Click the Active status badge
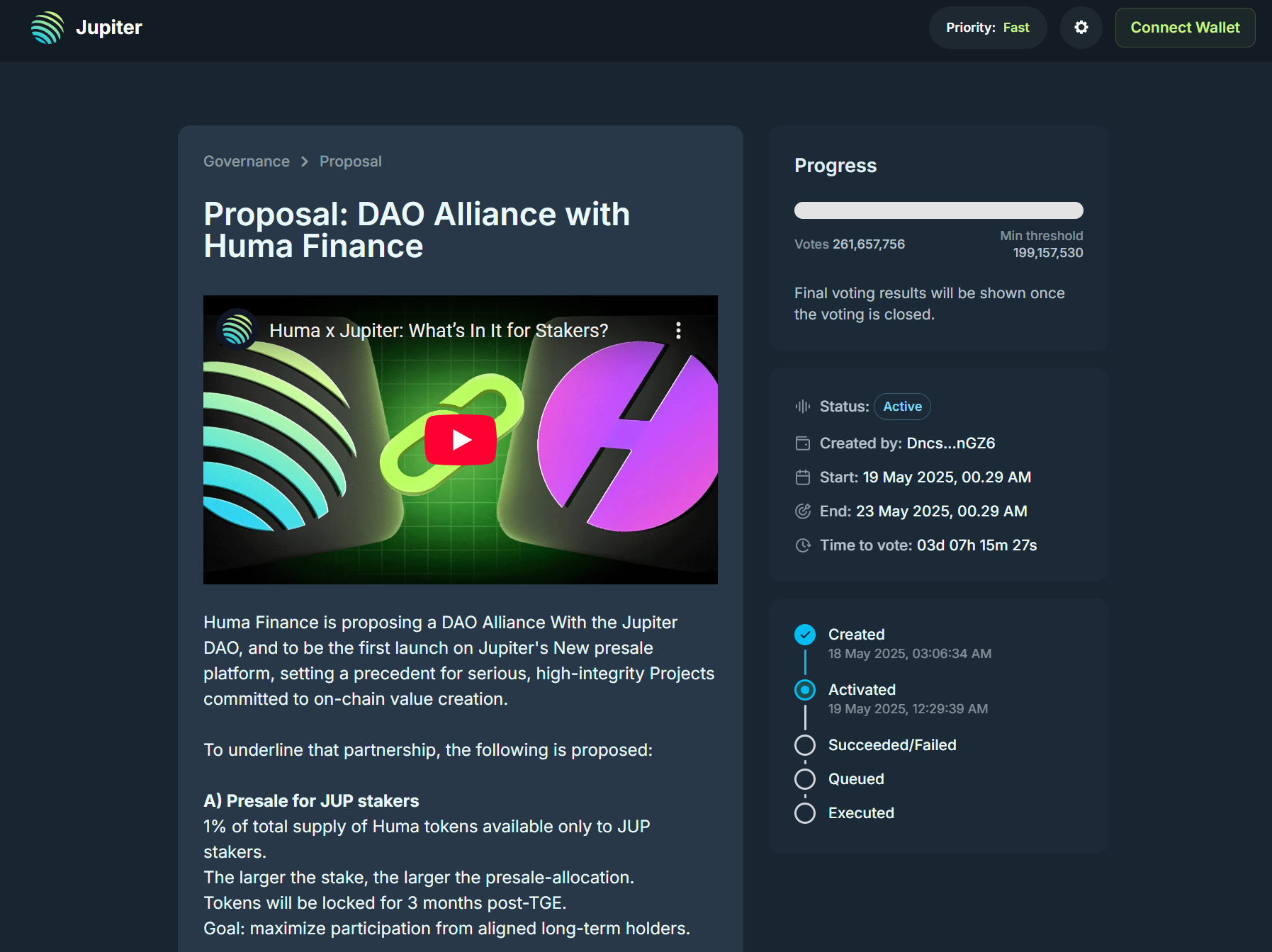This screenshot has height=952, width=1272. coord(902,407)
